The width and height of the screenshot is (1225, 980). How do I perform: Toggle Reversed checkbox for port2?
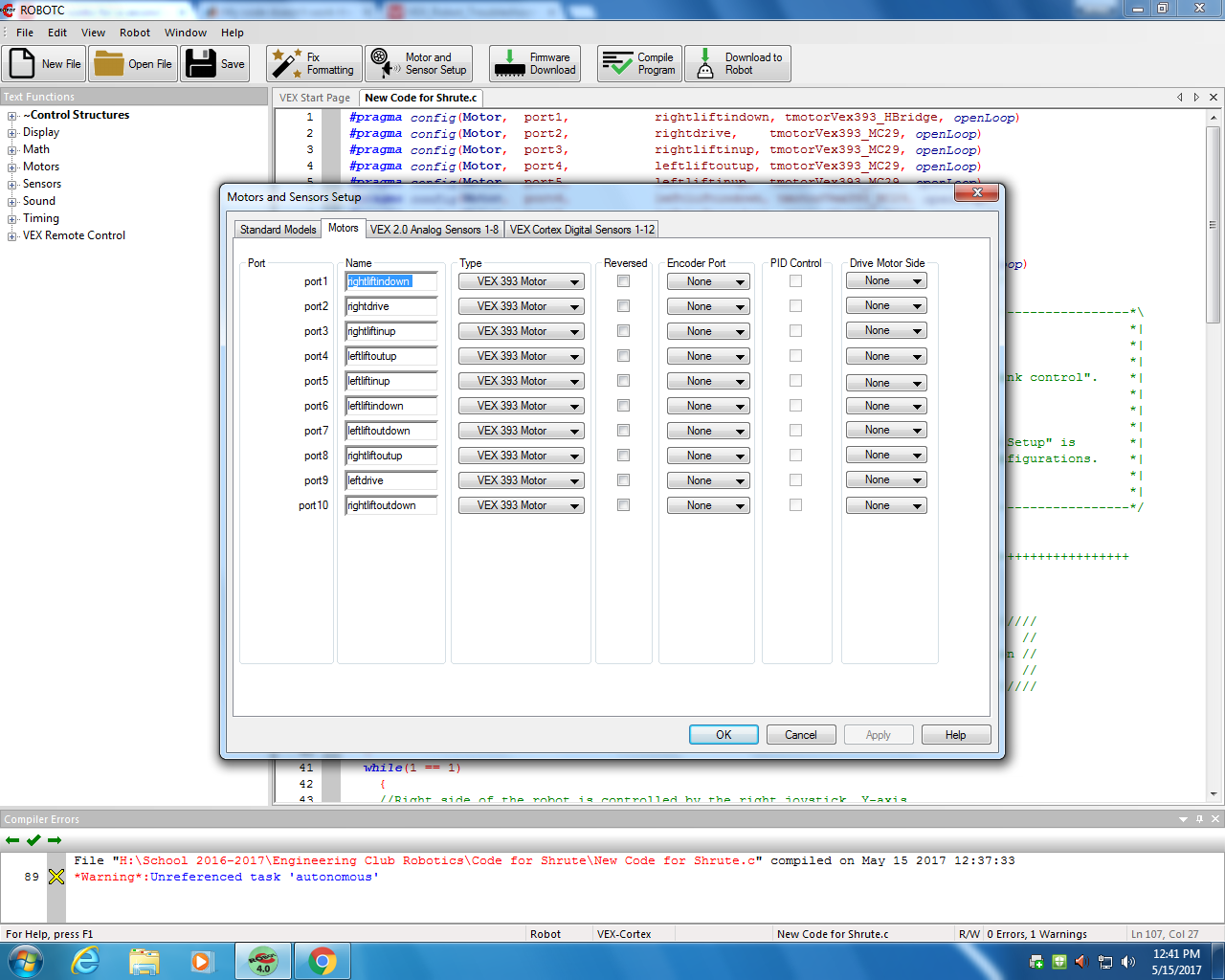[624, 306]
